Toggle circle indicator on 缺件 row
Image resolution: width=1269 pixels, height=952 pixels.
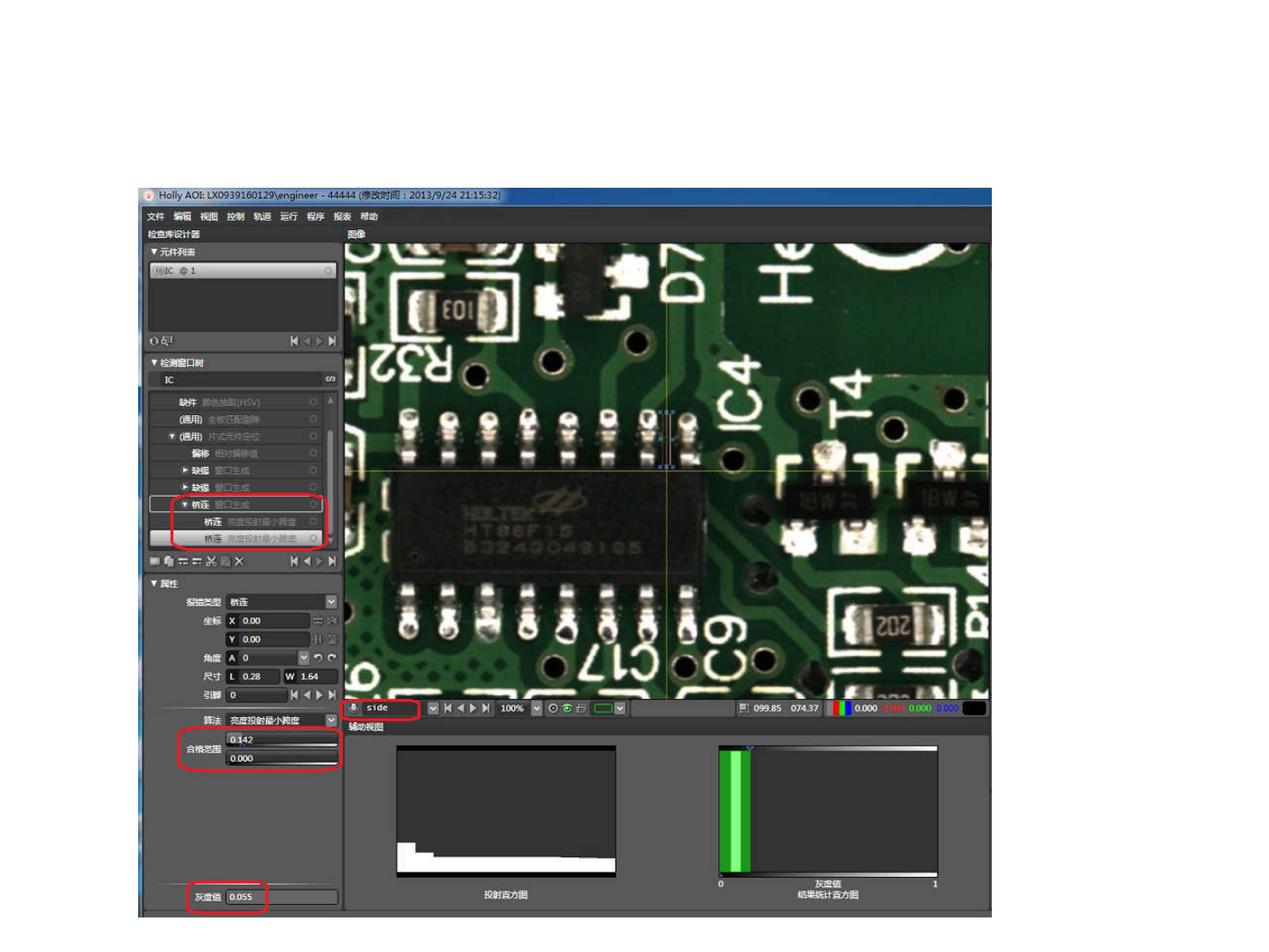click(x=313, y=402)
